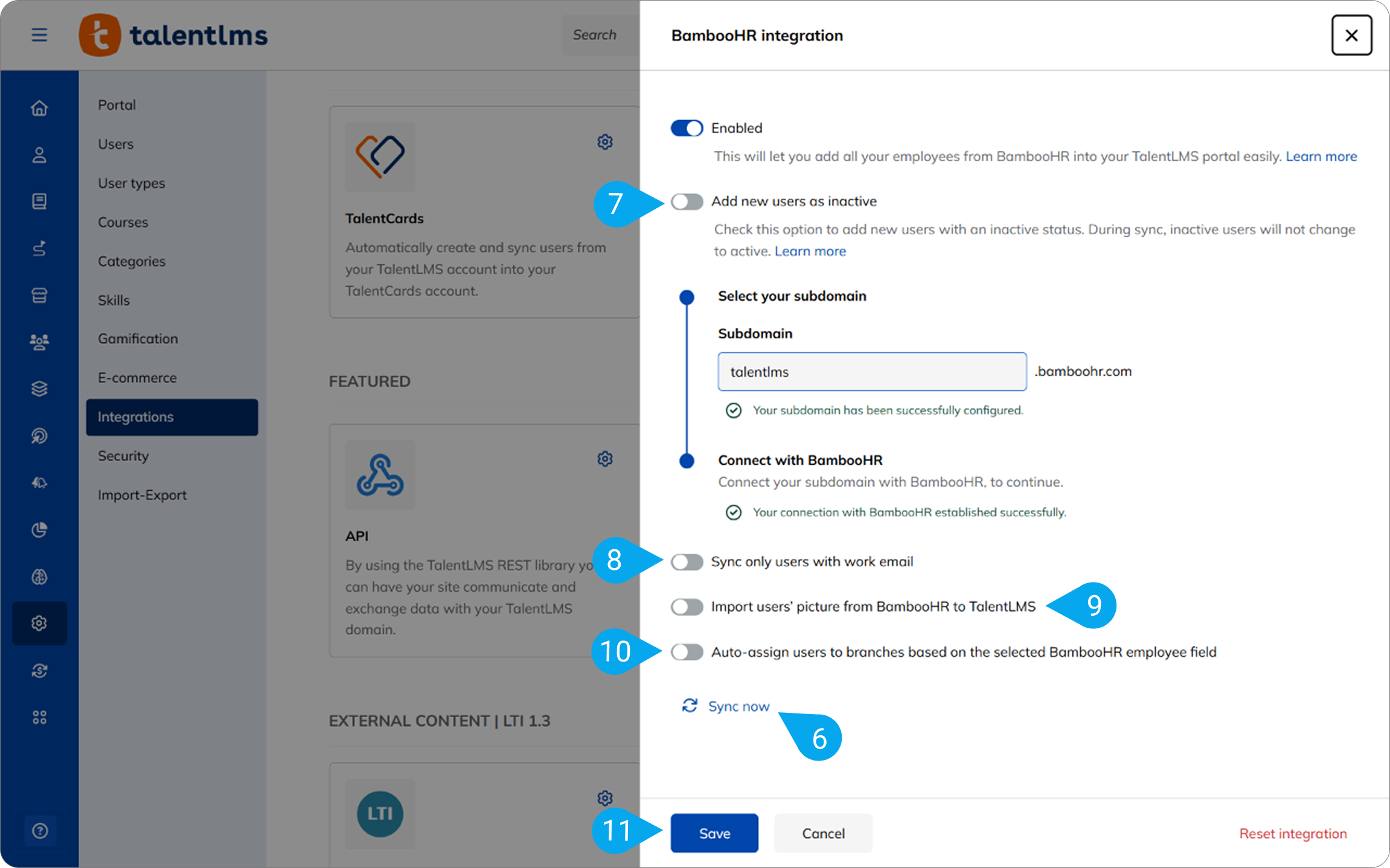Open Learn more link under Enabled
This screenshot has height=868, width=1390.
tap(1321, 156)
